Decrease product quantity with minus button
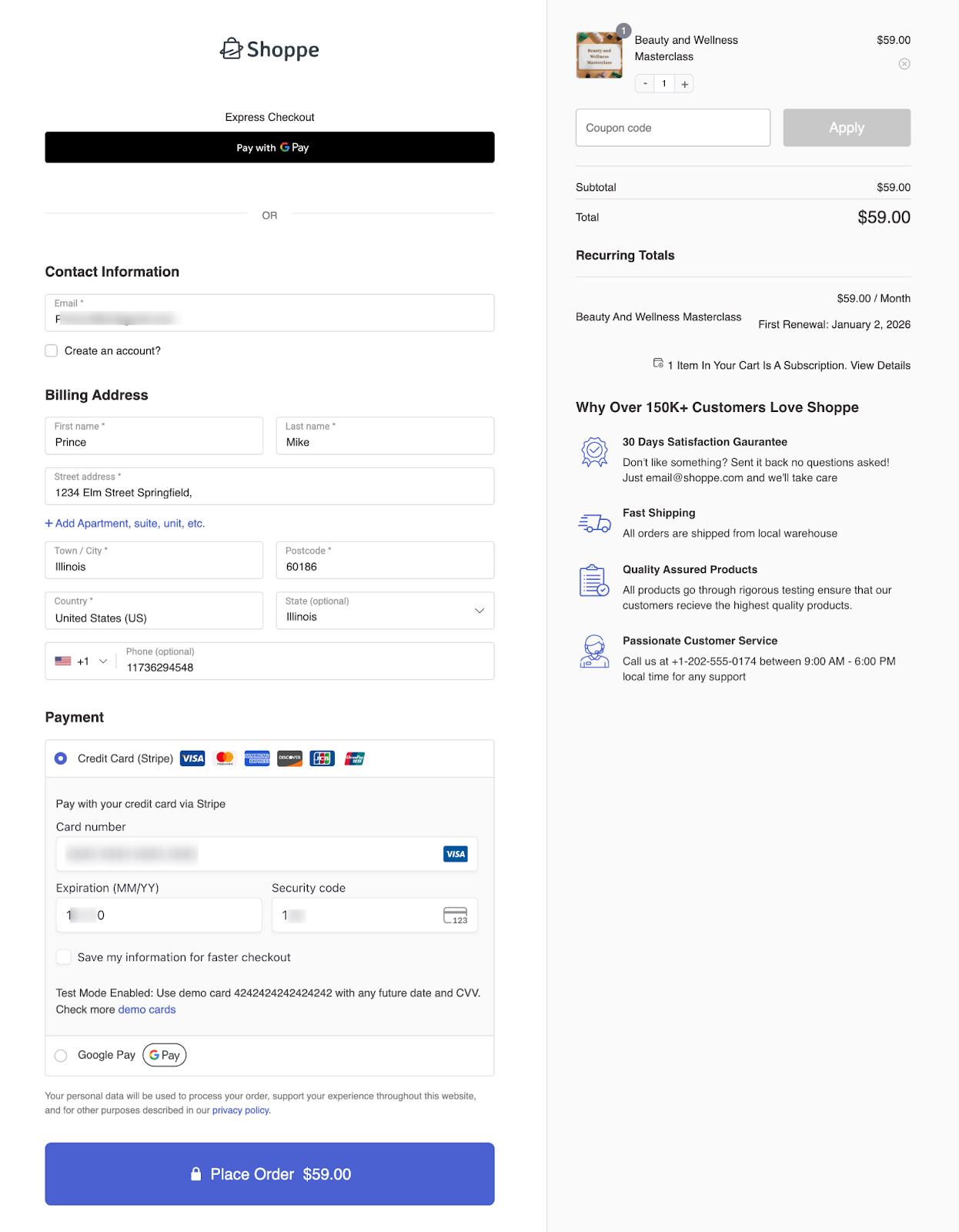The image size is (959, 1232). [645, 84]
